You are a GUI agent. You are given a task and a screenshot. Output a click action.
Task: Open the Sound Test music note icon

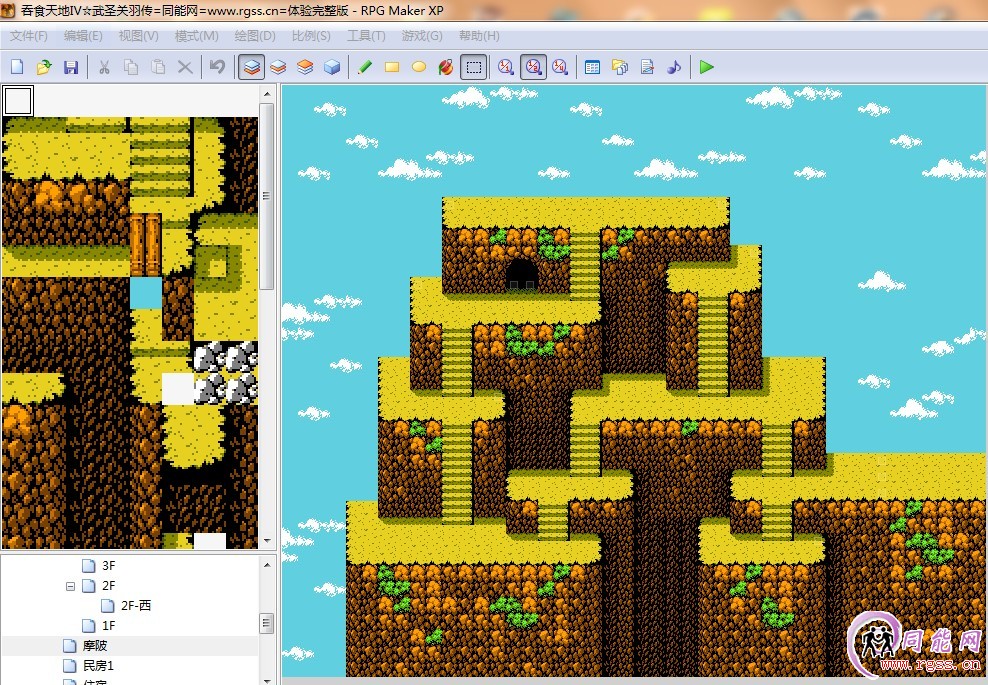click(x=674, y=67)
